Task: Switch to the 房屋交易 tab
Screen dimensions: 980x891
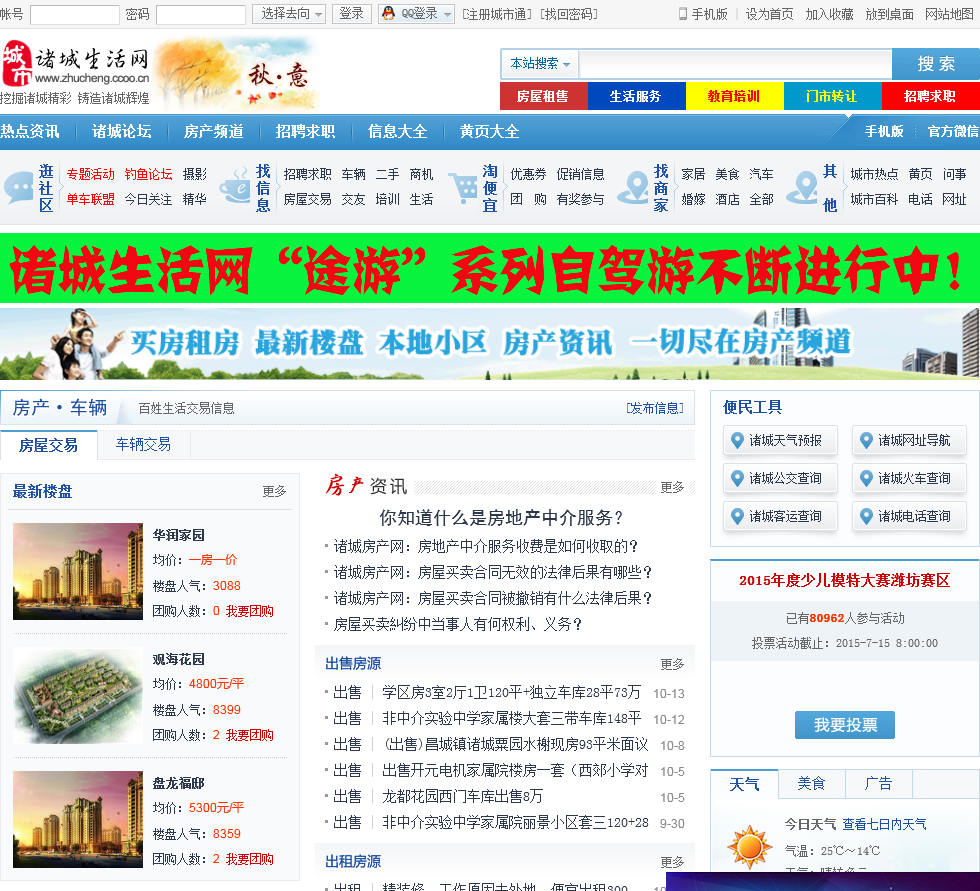Action: (x=49, y=445)
